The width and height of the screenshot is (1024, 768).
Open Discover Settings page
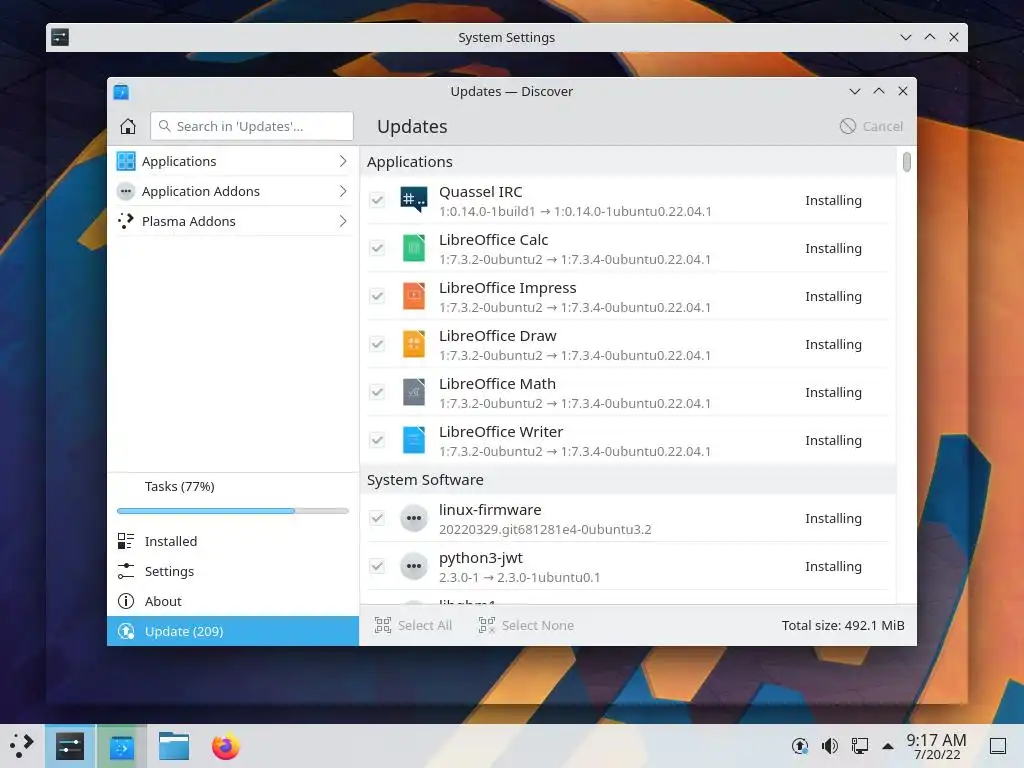coord(233,571)
